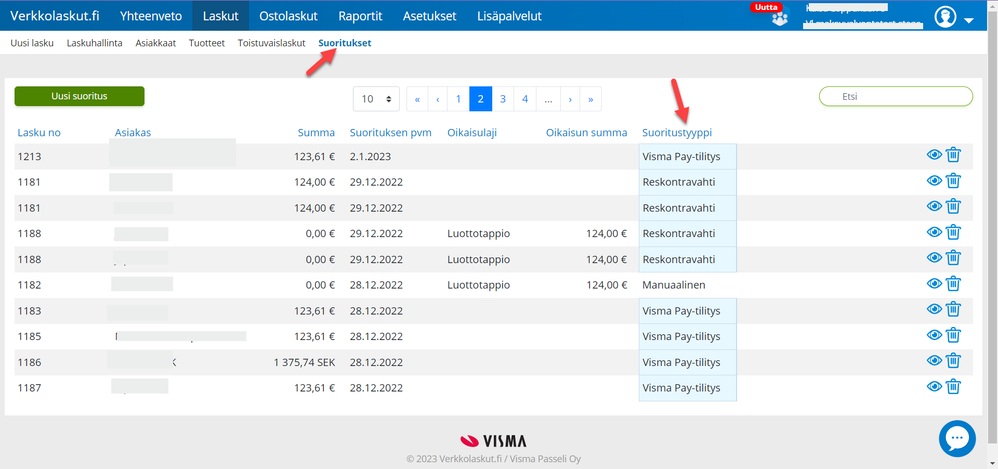
Task: Click Visma Pay-tilitys in row 1187
Action: (x=681, y=388)
